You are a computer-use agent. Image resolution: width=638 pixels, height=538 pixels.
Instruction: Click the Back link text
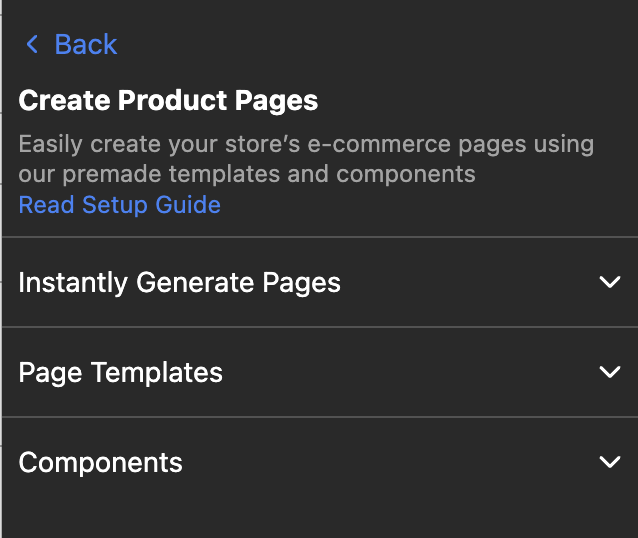coord(85,44)
